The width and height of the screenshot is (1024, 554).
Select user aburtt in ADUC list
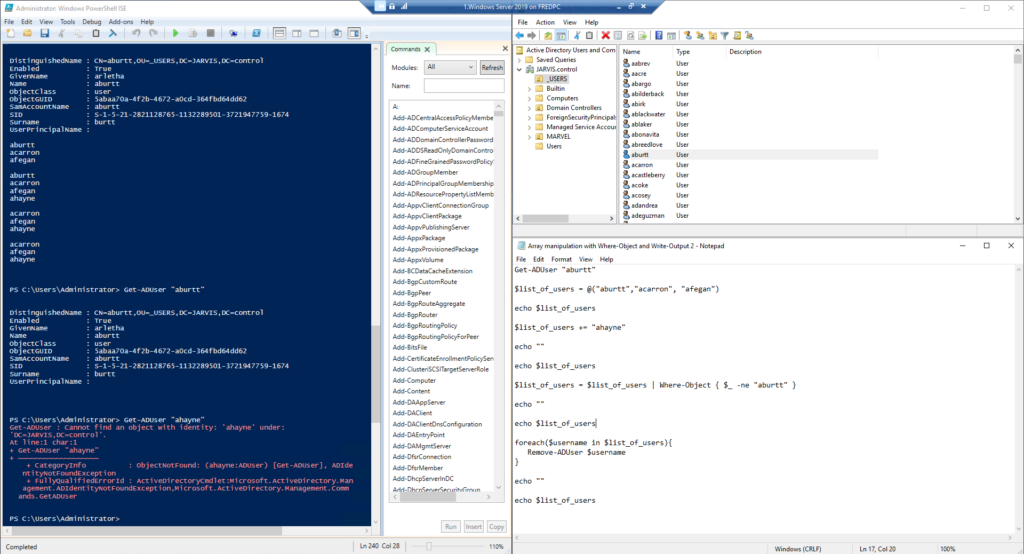(640, 155)
